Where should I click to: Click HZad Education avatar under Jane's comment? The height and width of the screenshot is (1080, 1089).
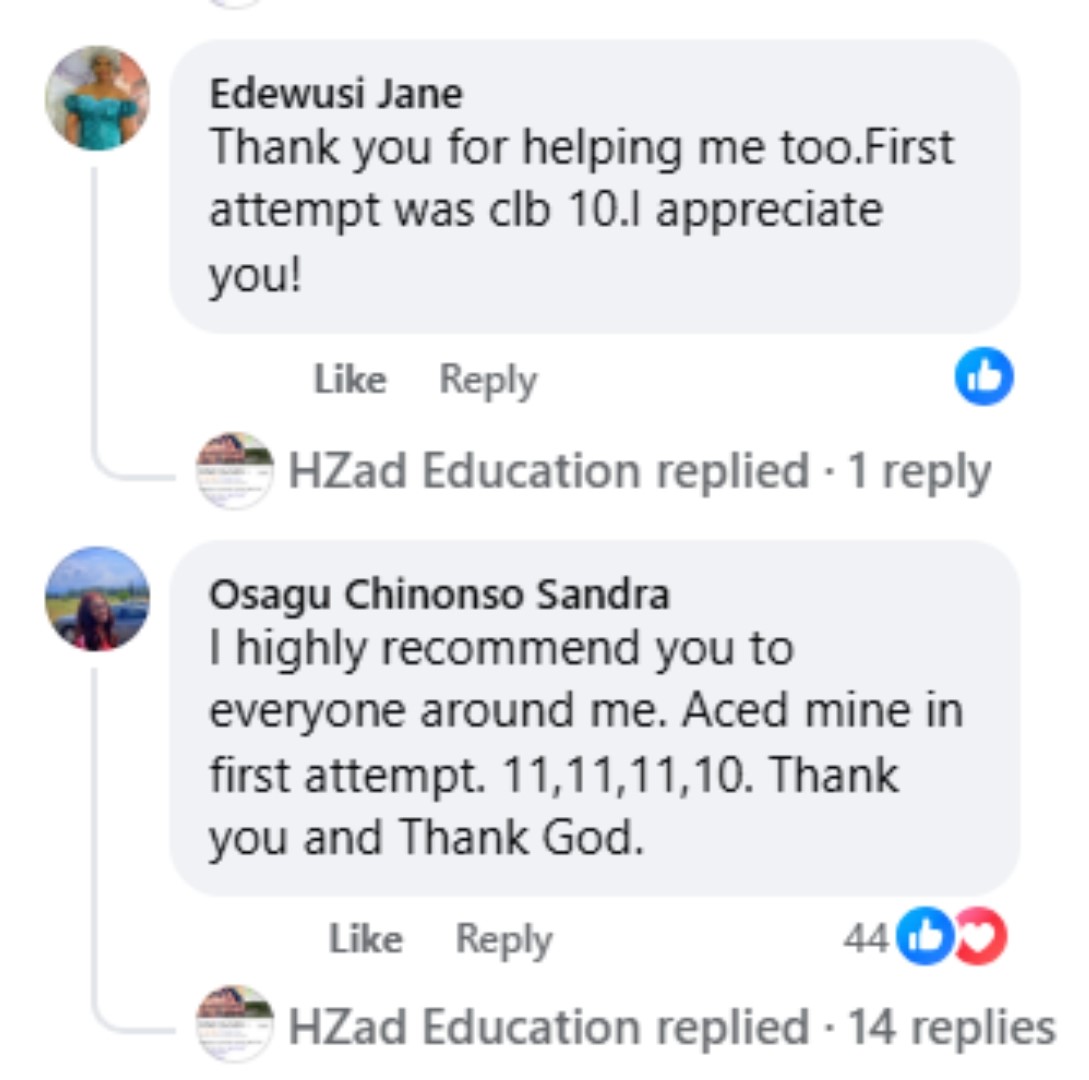[x=234, y=471]
